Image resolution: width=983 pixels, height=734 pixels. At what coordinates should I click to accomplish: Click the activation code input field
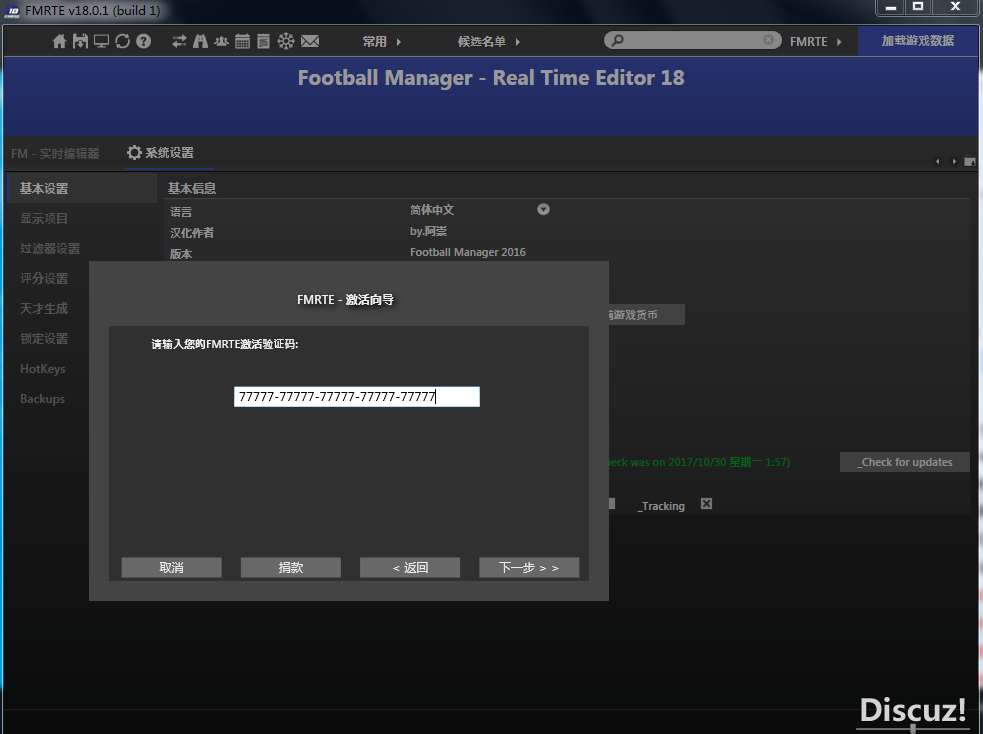point(357,397)
